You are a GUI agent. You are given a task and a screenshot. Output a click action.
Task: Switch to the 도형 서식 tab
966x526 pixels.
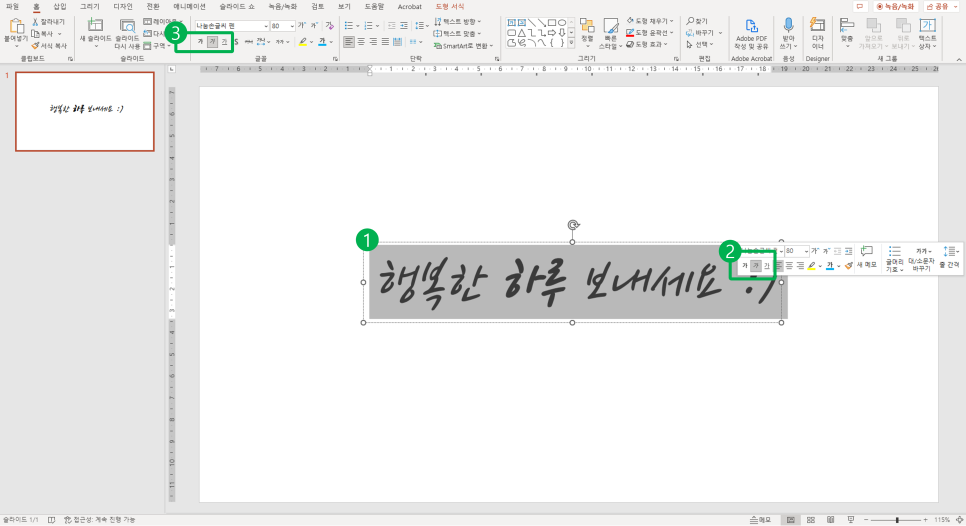coord(450,6)
